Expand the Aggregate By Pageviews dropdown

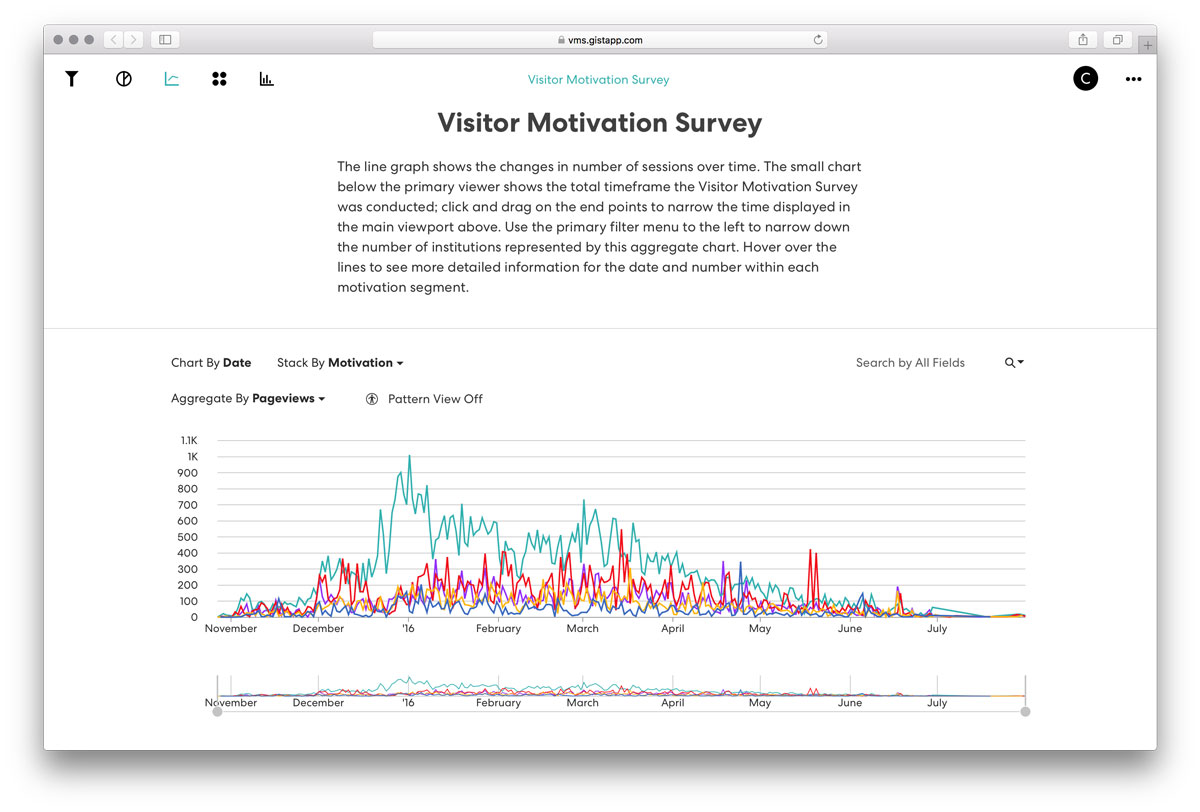click(x=249, y=399)
